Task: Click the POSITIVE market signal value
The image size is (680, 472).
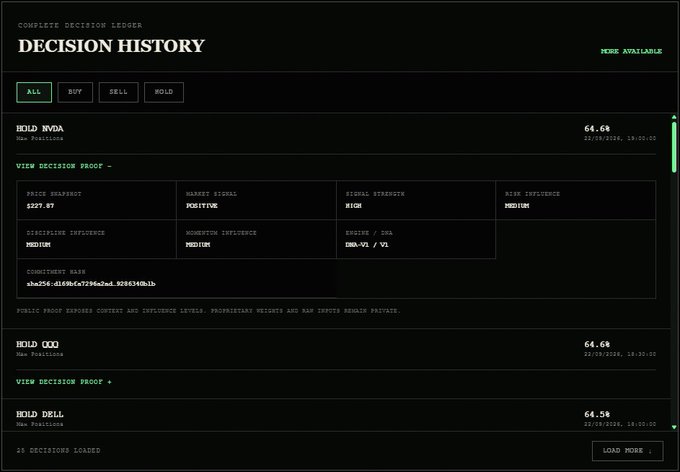Action: (202, 206)
